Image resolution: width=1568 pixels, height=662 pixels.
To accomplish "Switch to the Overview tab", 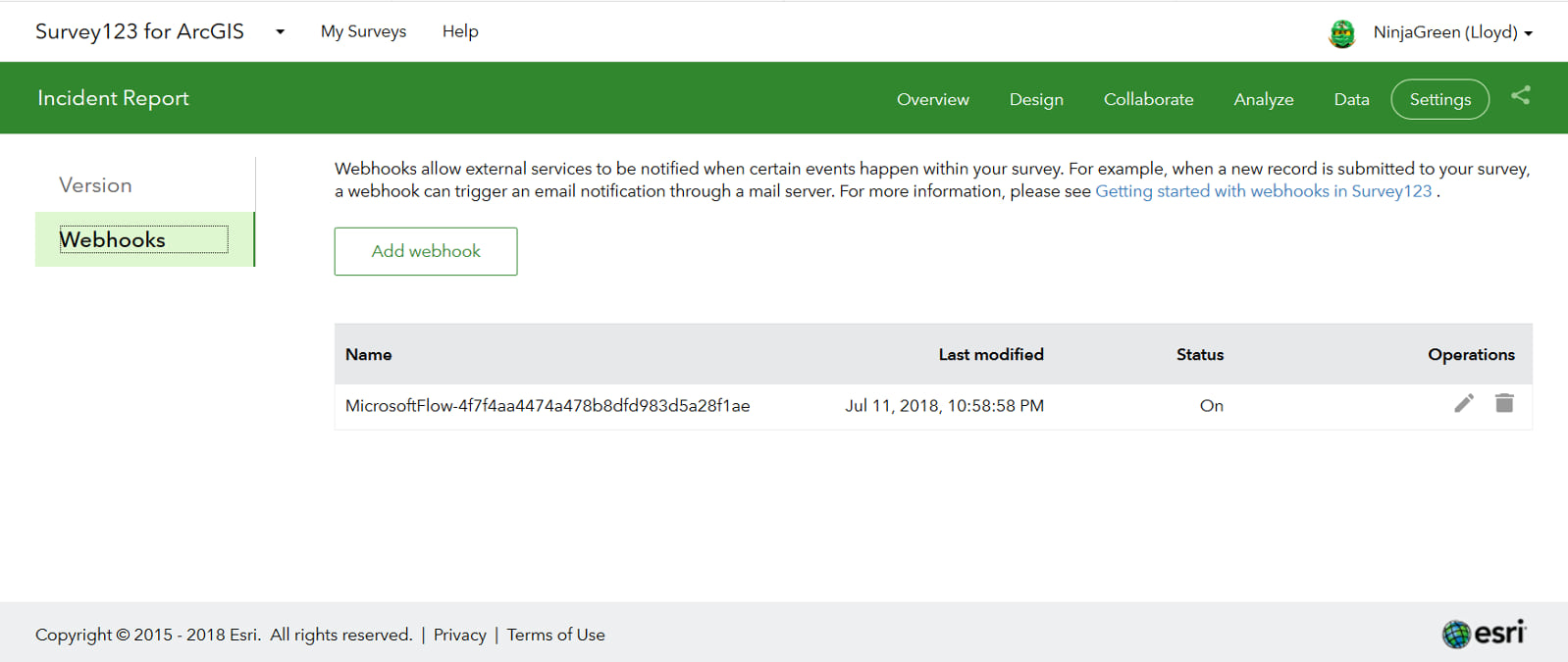I will coord(932,99).
